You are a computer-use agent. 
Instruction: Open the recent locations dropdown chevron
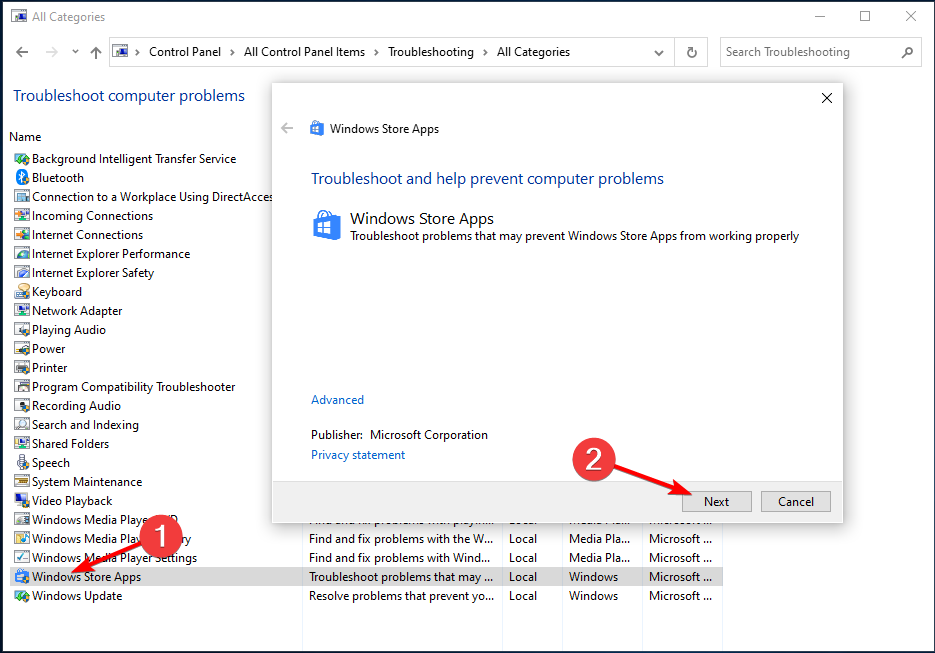click(x=75, y=52)
